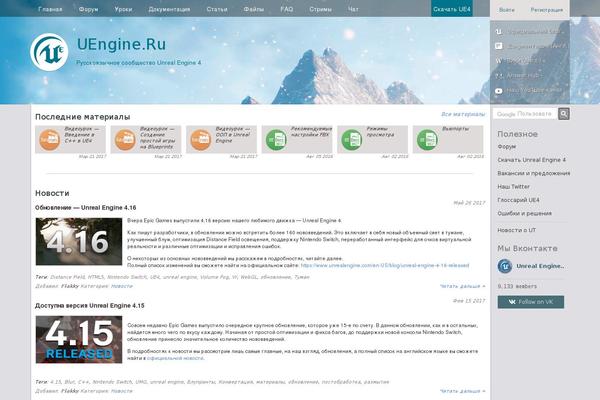Screen dimensions: 600x400
Task: Open the Главная menu item
Action: [50, 9]
